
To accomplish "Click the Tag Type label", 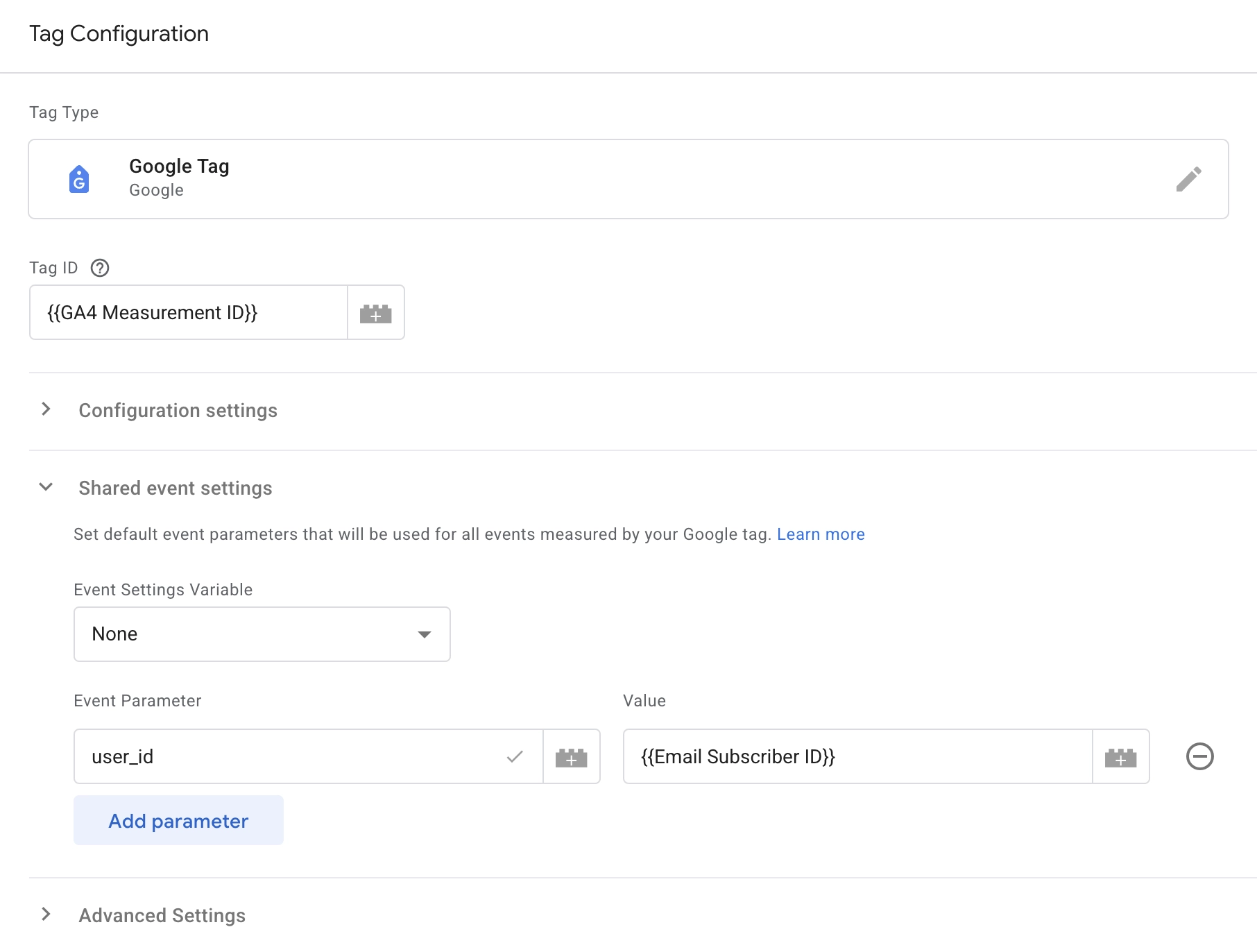I will (x=64, y=112).
